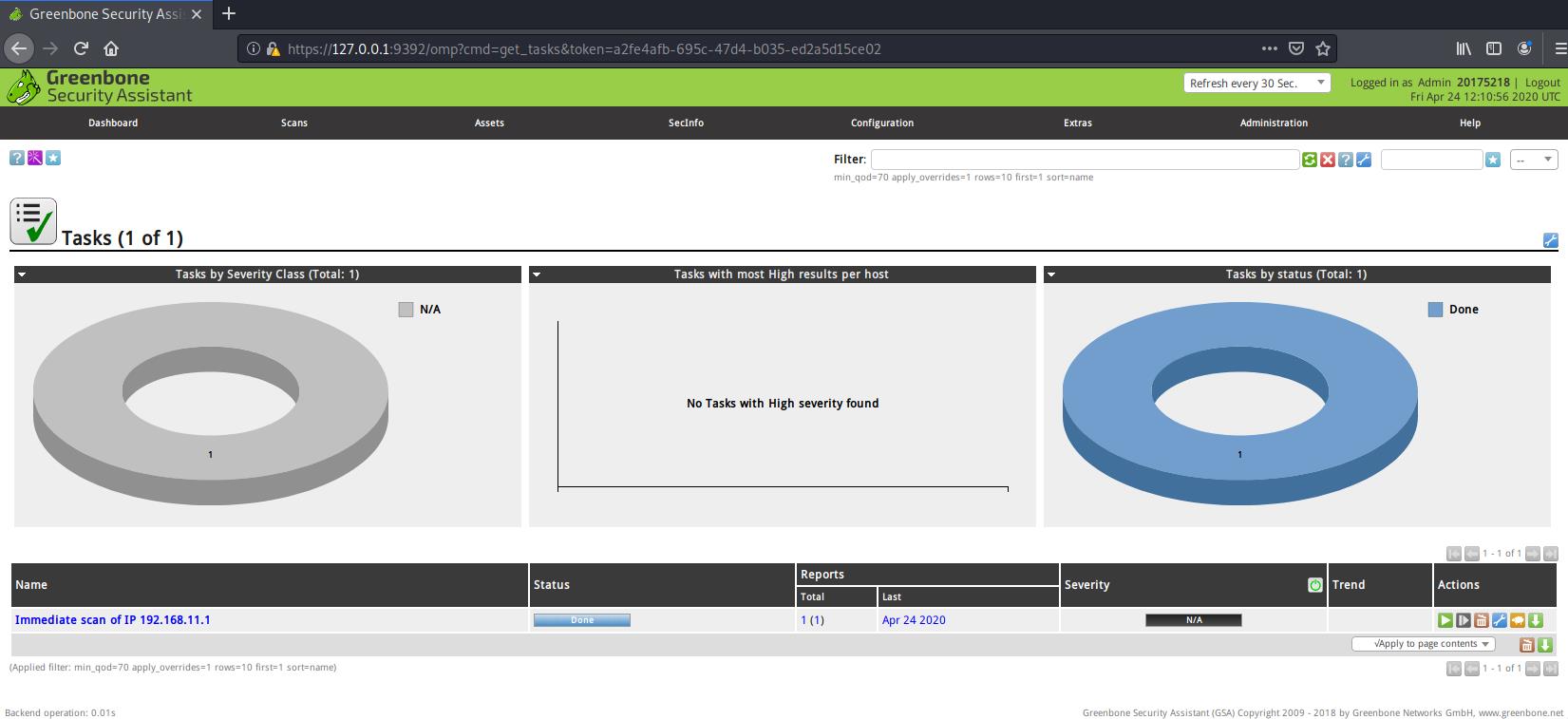Go to previous page in pager below the table
This screenshot has width=1568, height=719.
(x=1472, y=669)
